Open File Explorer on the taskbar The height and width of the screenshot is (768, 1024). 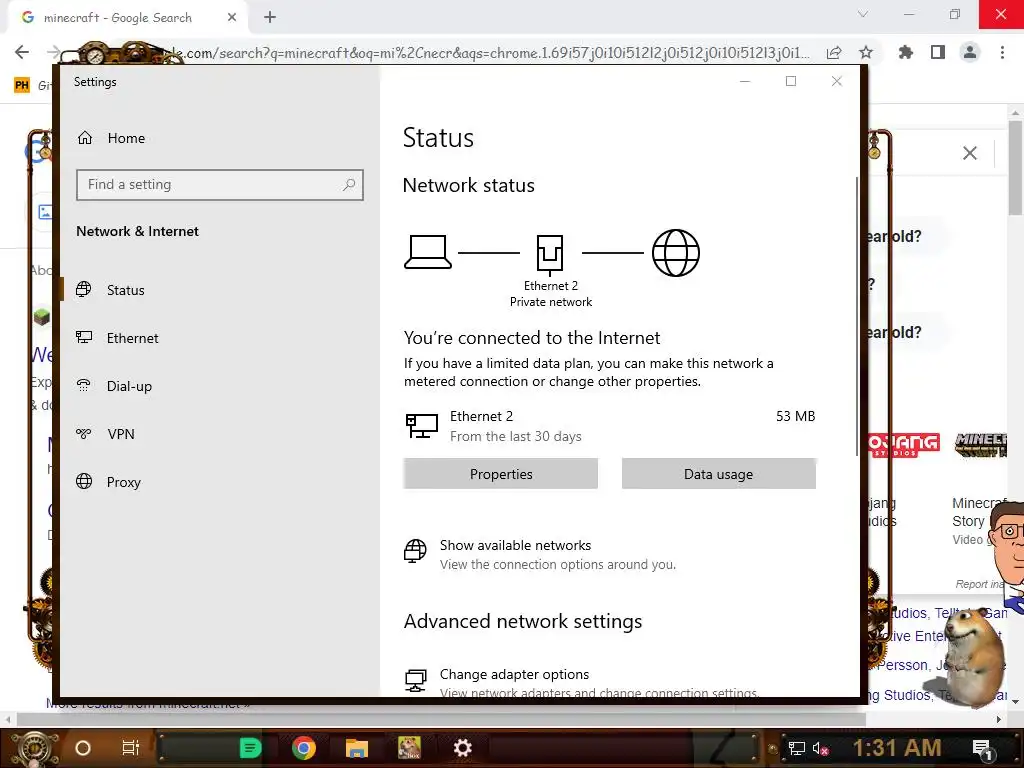coord(357,748)
